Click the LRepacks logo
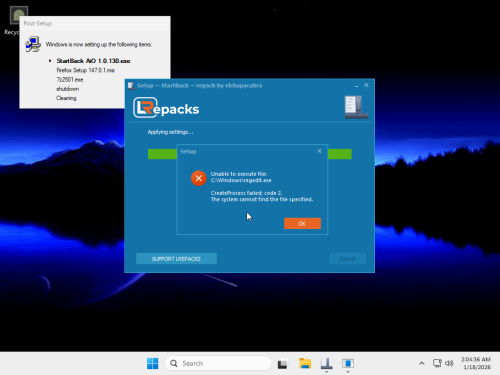Screen dimensions: 500x375 coord(166,108)
